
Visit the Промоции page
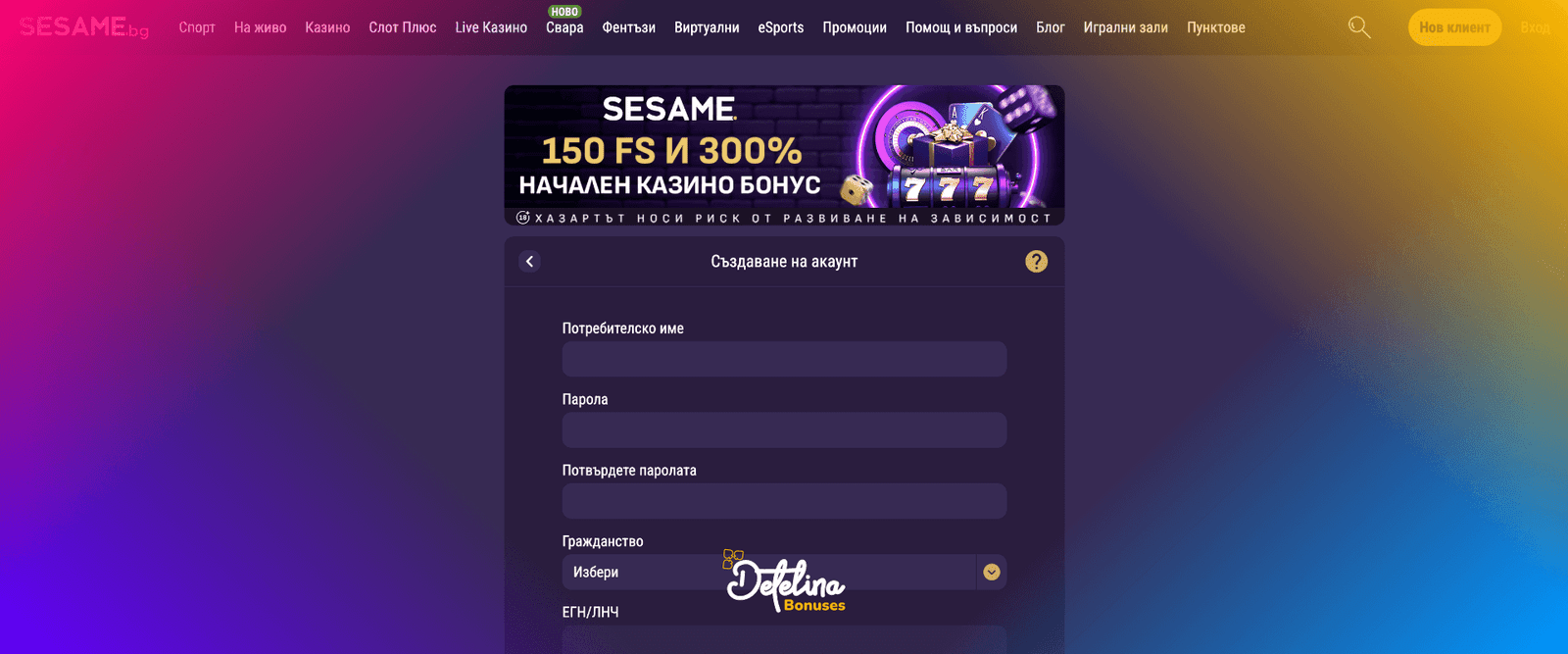click(855, 27)
